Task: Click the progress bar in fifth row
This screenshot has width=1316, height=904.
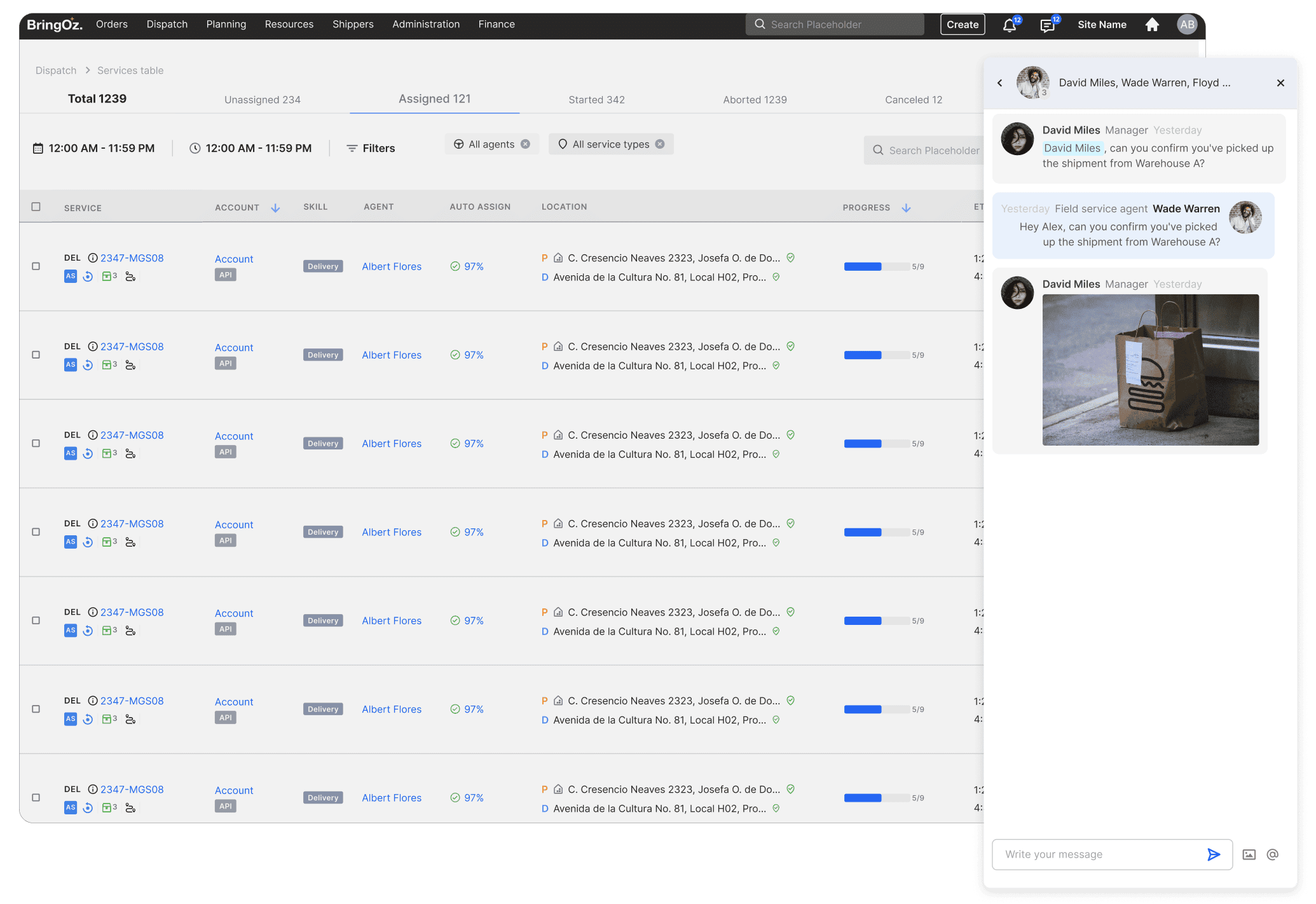Action: (x=876, y=620)
